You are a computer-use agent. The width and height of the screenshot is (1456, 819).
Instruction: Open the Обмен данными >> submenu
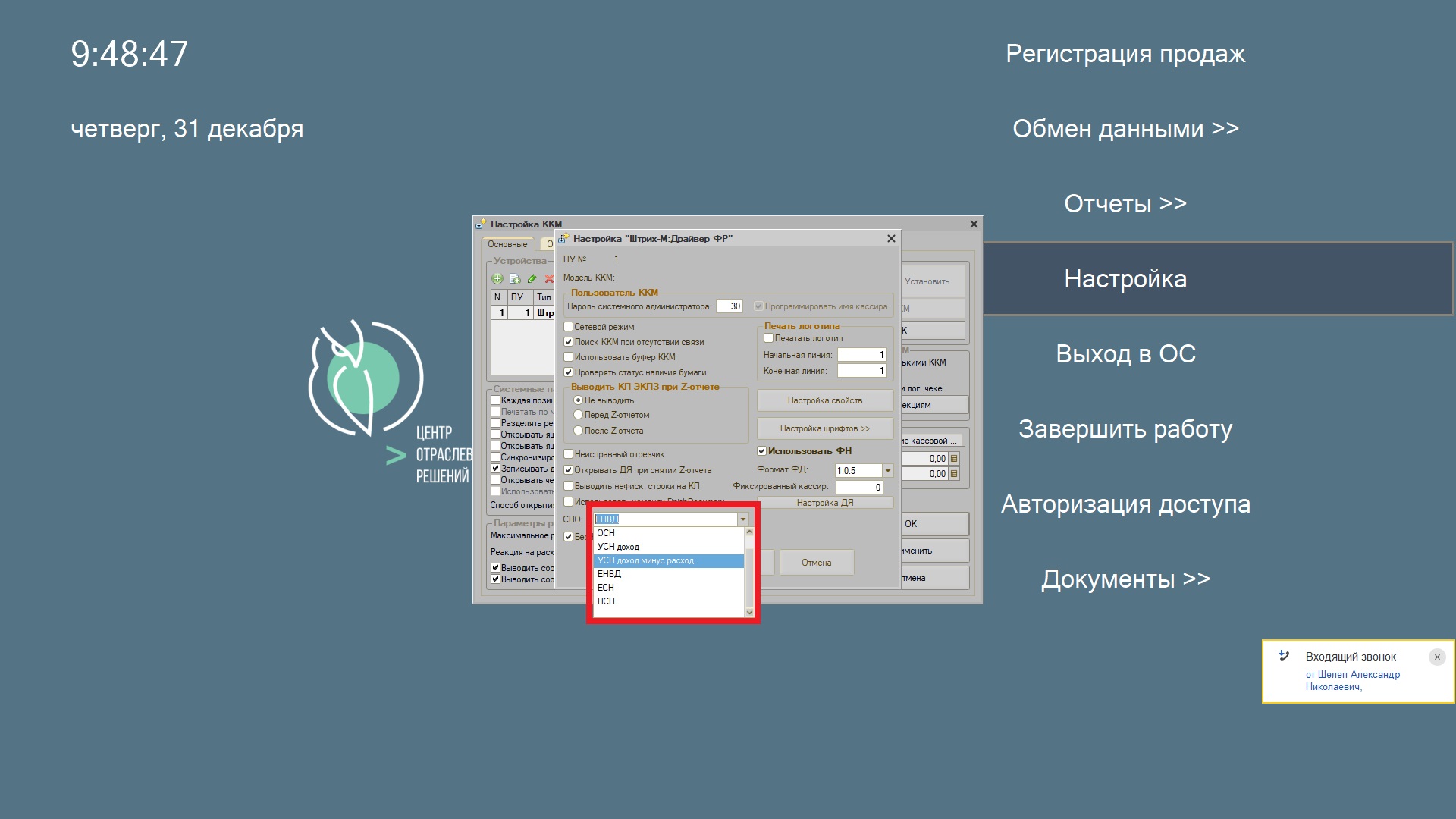[1125, 129]
